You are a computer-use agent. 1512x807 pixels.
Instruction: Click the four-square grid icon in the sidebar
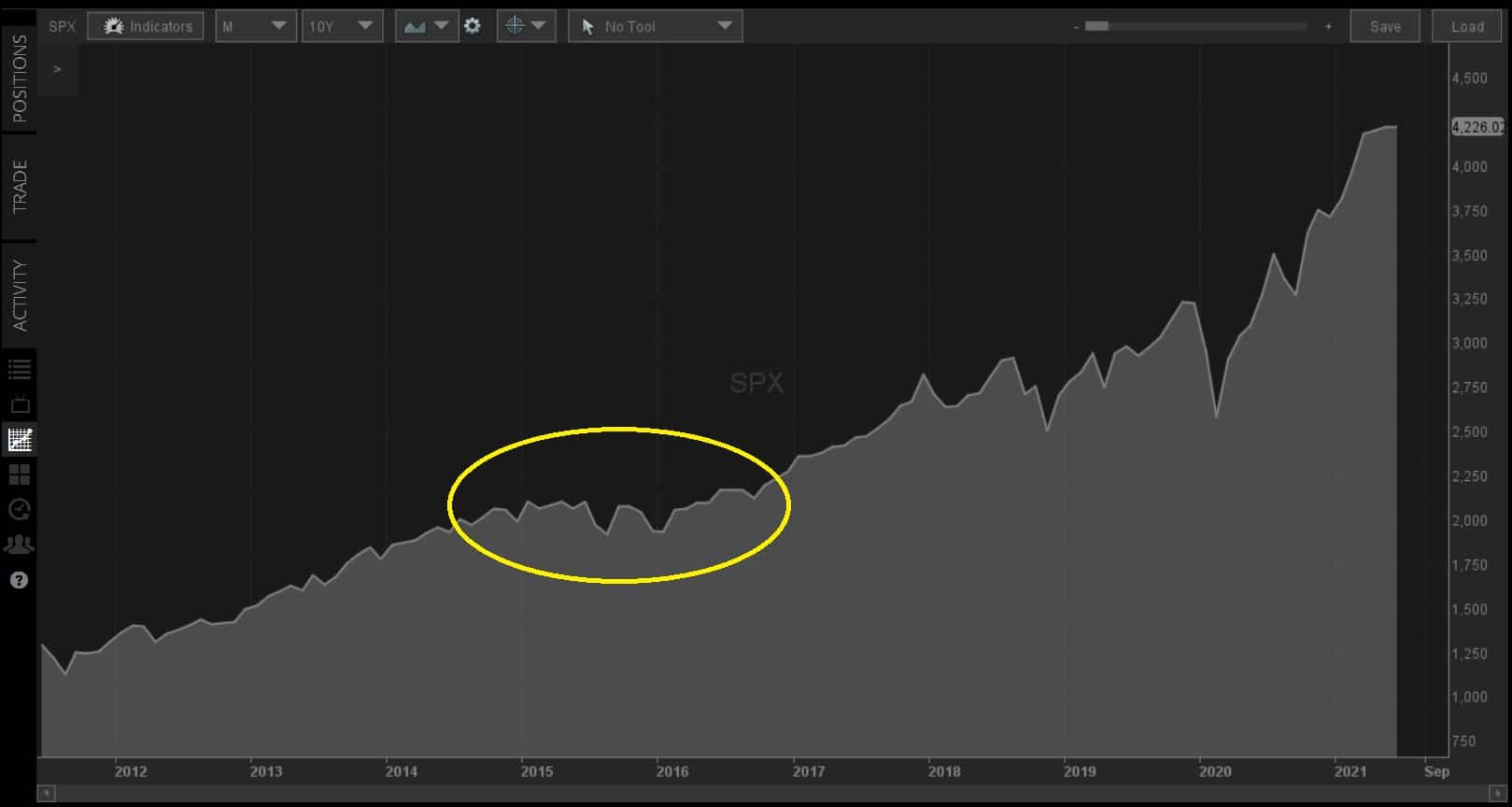(x=20, y=474)
